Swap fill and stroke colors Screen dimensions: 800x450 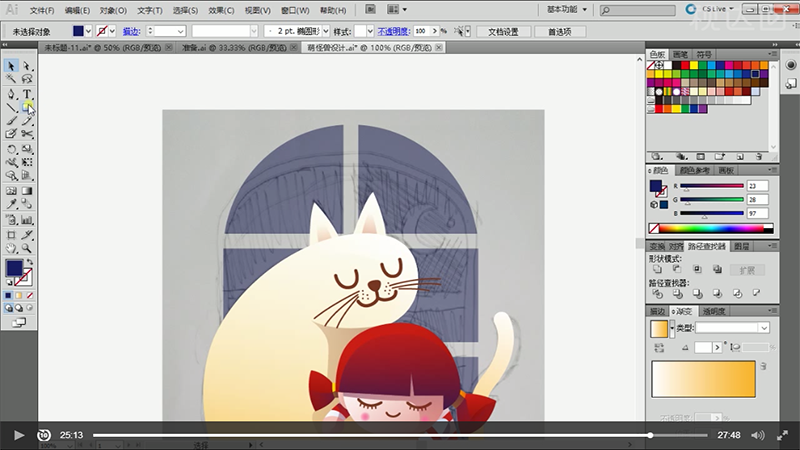tap(30, 262)
